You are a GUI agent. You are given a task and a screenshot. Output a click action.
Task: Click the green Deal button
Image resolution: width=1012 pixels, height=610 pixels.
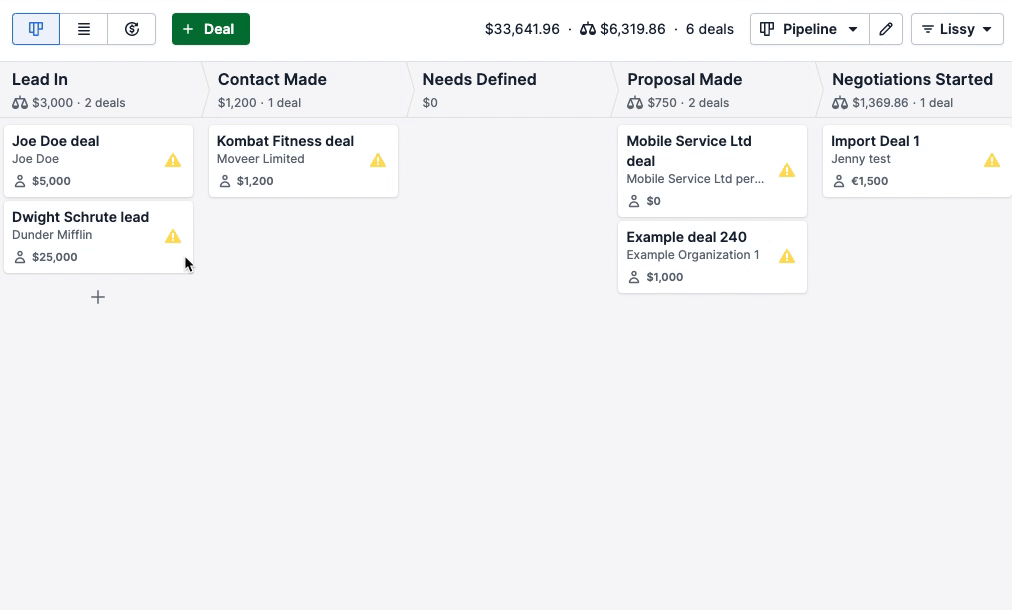point(210,29)
